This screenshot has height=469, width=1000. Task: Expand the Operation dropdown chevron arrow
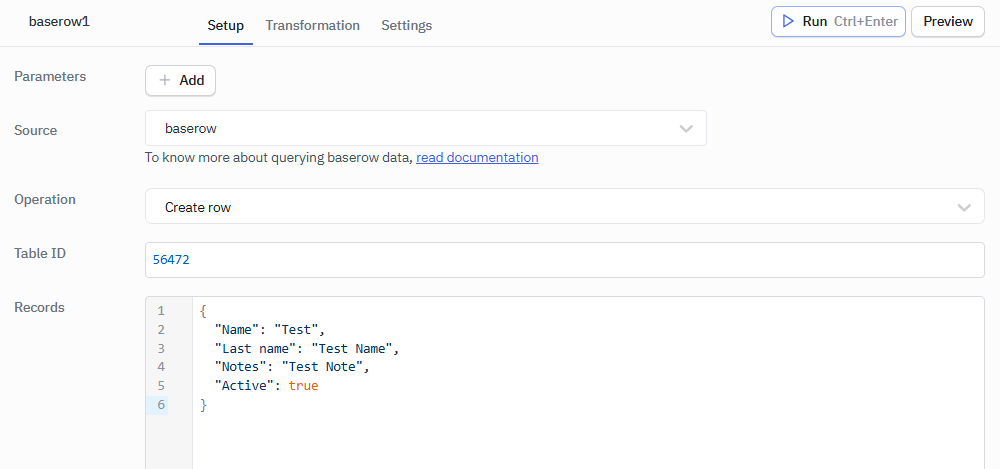point(964,207)
